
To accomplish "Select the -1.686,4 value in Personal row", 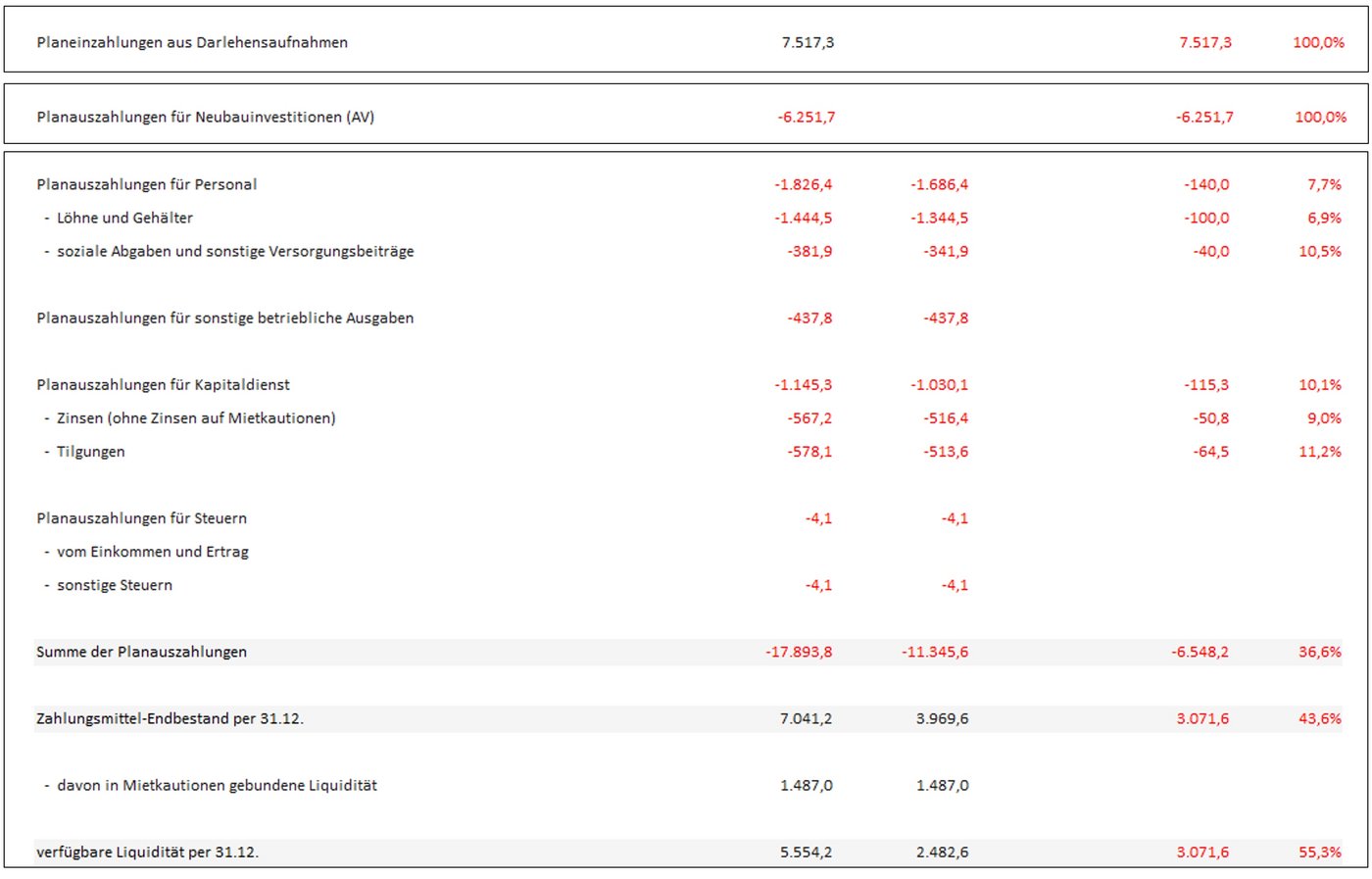I will (939, 184).
